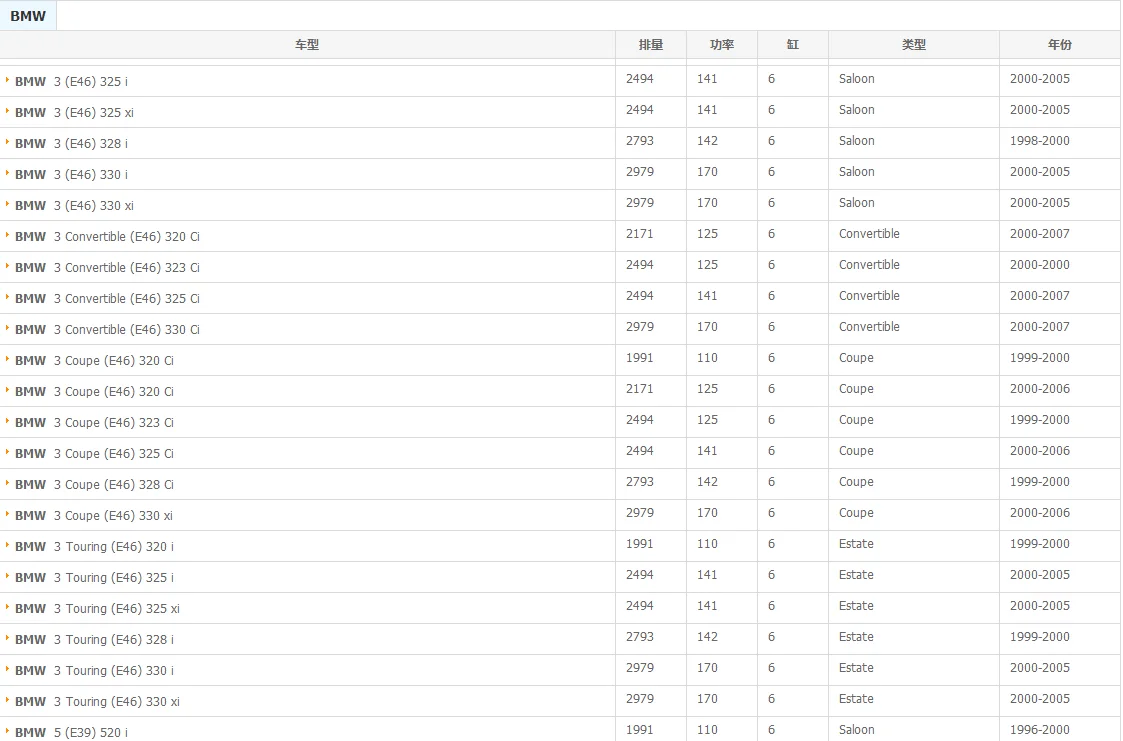Open BMW 3 (E46) 325 xi model link
1123x741 pixels.
74,112
